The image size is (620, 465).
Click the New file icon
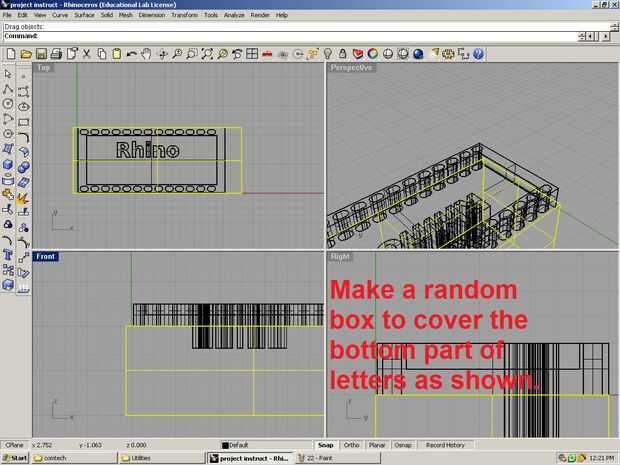click(11, 54)
